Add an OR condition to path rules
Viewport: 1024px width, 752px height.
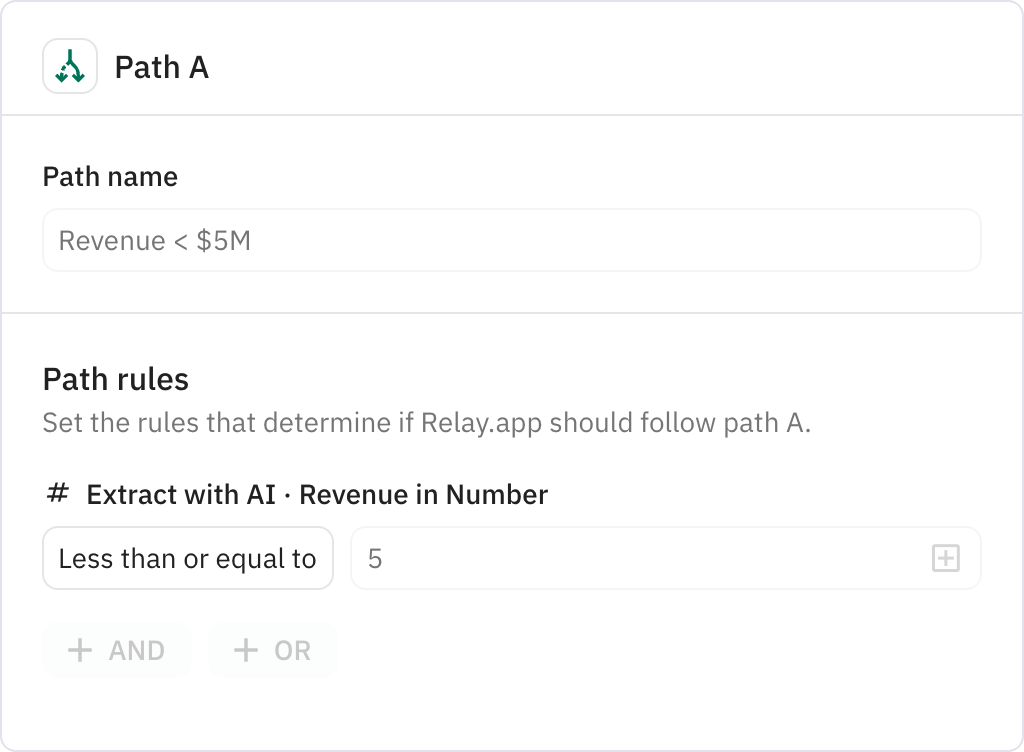(272, 650)
